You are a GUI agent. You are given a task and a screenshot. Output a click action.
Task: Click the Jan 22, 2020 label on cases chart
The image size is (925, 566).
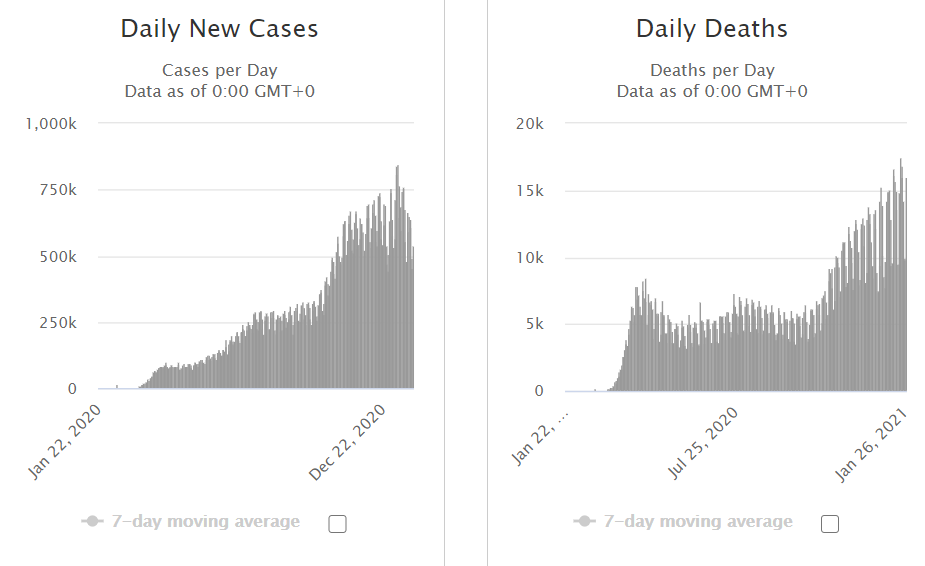[67, 444]
